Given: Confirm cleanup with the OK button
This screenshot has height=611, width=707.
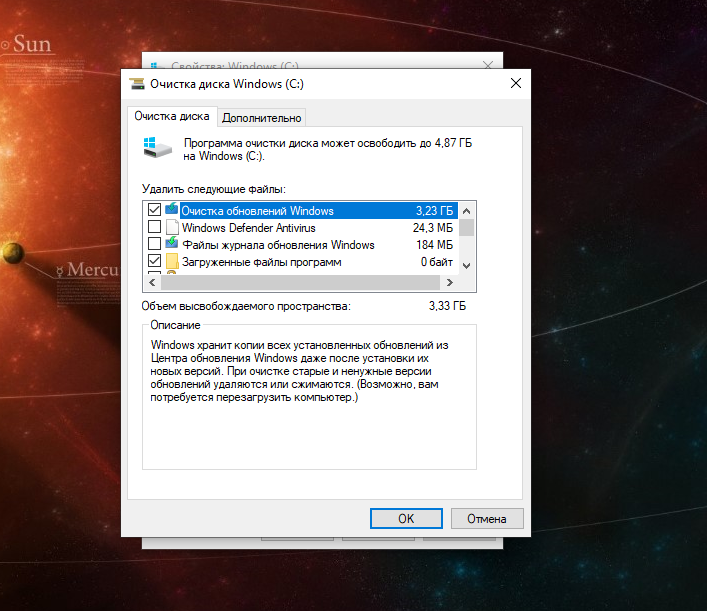Looking at the screenshot, I should 406,519.
